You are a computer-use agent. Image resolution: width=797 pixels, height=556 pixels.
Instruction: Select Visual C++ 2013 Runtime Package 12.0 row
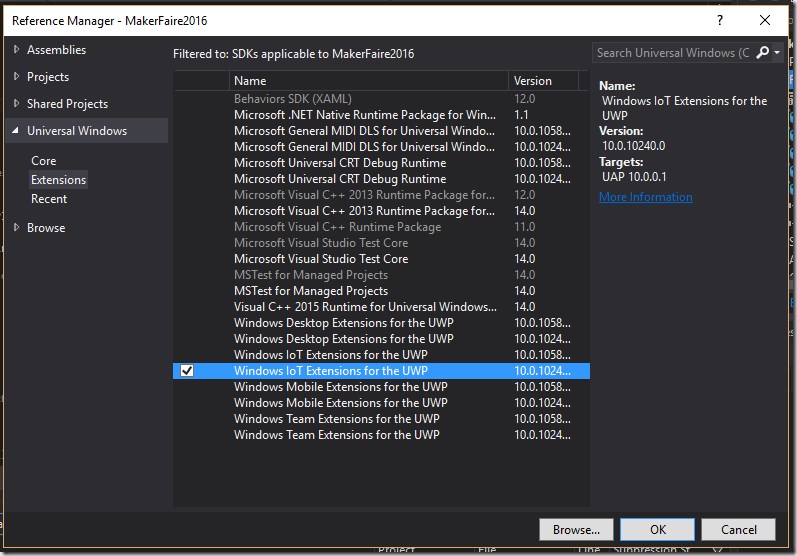pos(381,195)
